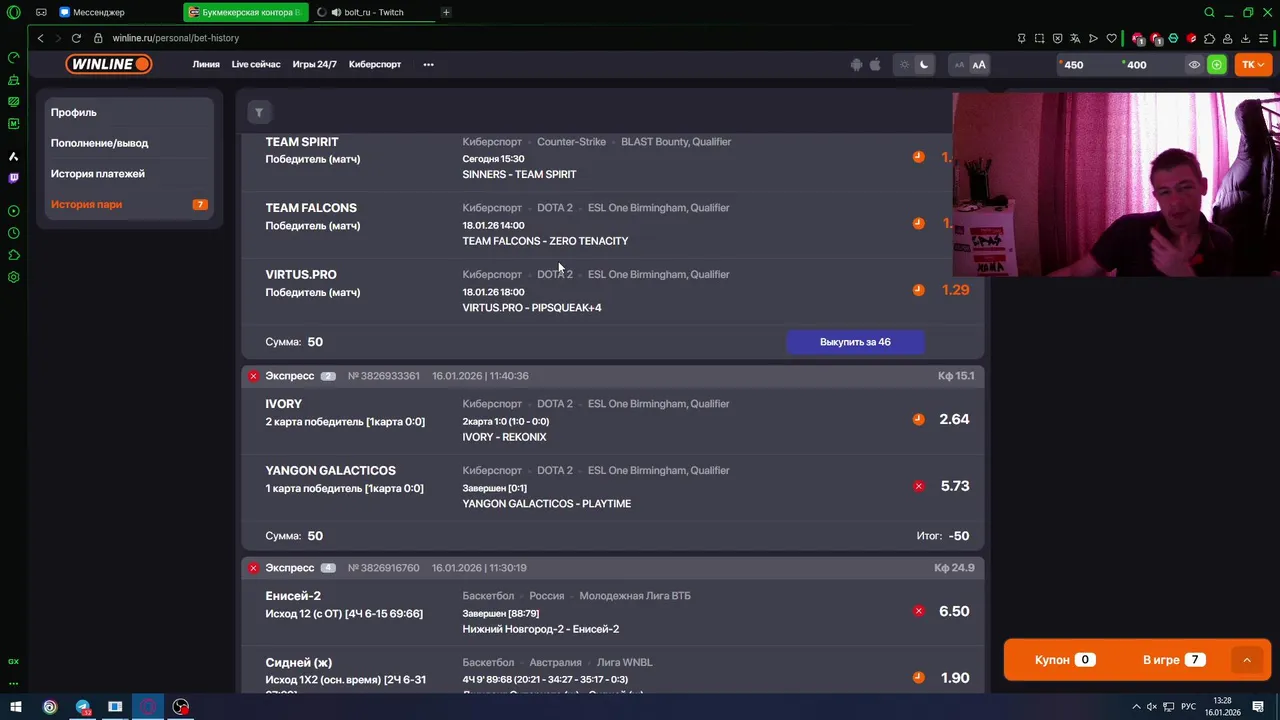The image size is (1280, 720).
Task: Add page to bookmarks heart icon
Action: tap(1111, 38)
